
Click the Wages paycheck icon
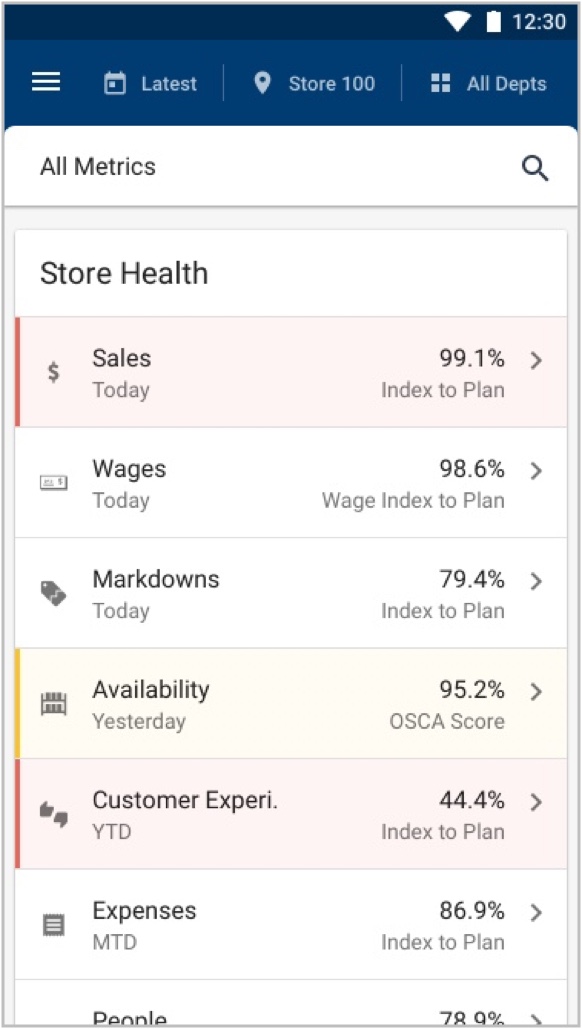[54, 483]
